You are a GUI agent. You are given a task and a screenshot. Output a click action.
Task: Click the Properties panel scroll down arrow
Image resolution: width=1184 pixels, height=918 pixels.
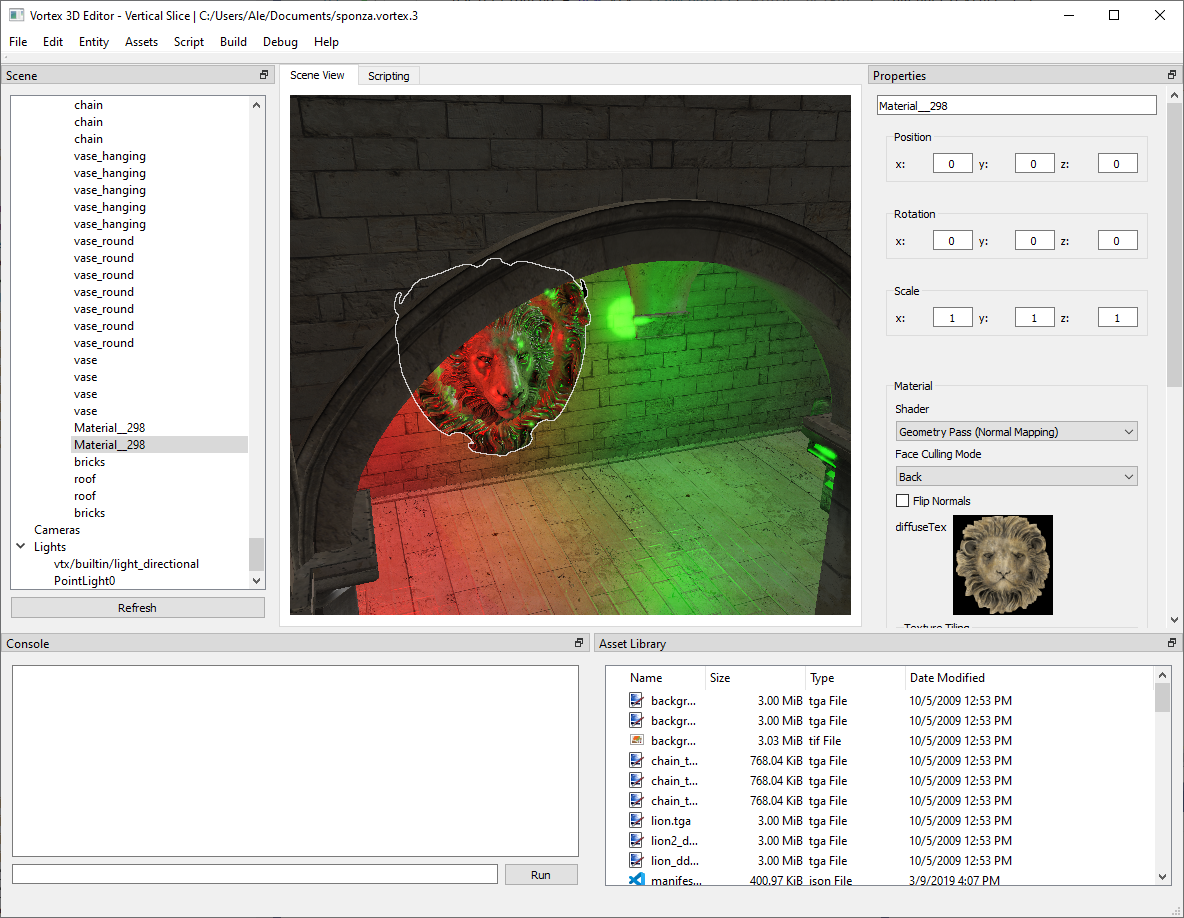(x=1174, y=620)
